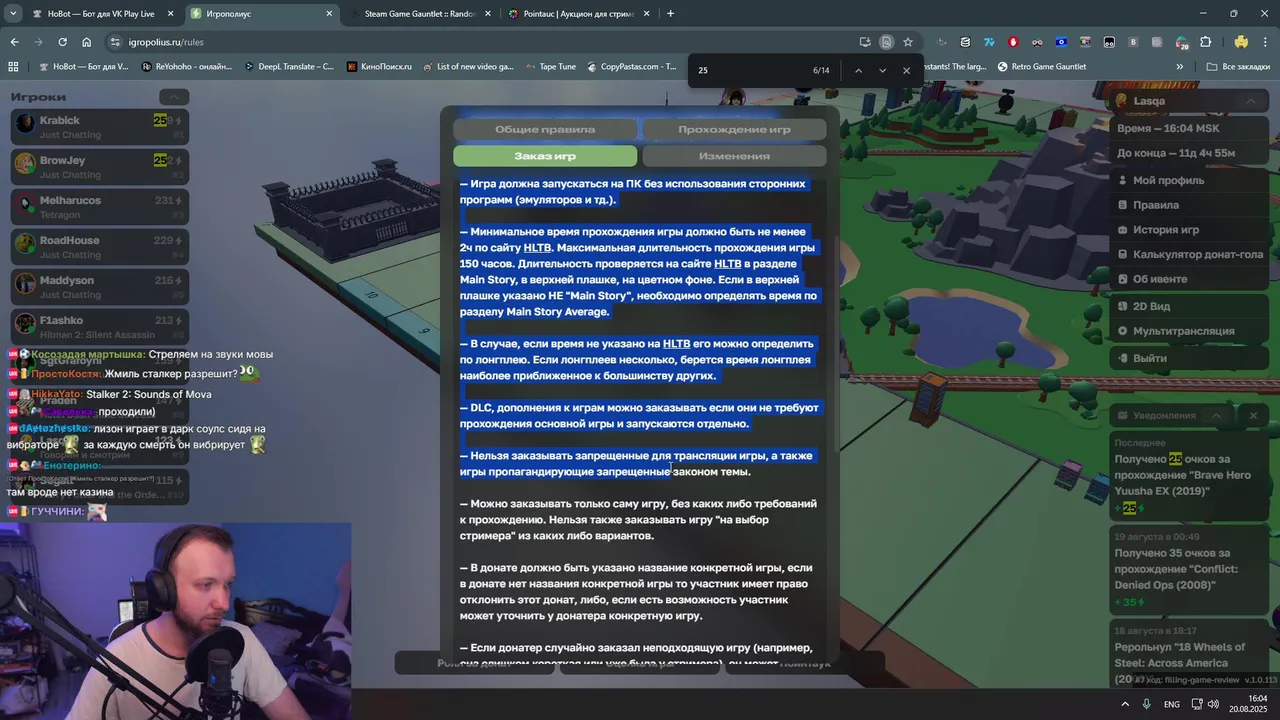Collapse the Уведомления notifications panel
This screenshot has width=1280, height=720.
(1216, 415)
